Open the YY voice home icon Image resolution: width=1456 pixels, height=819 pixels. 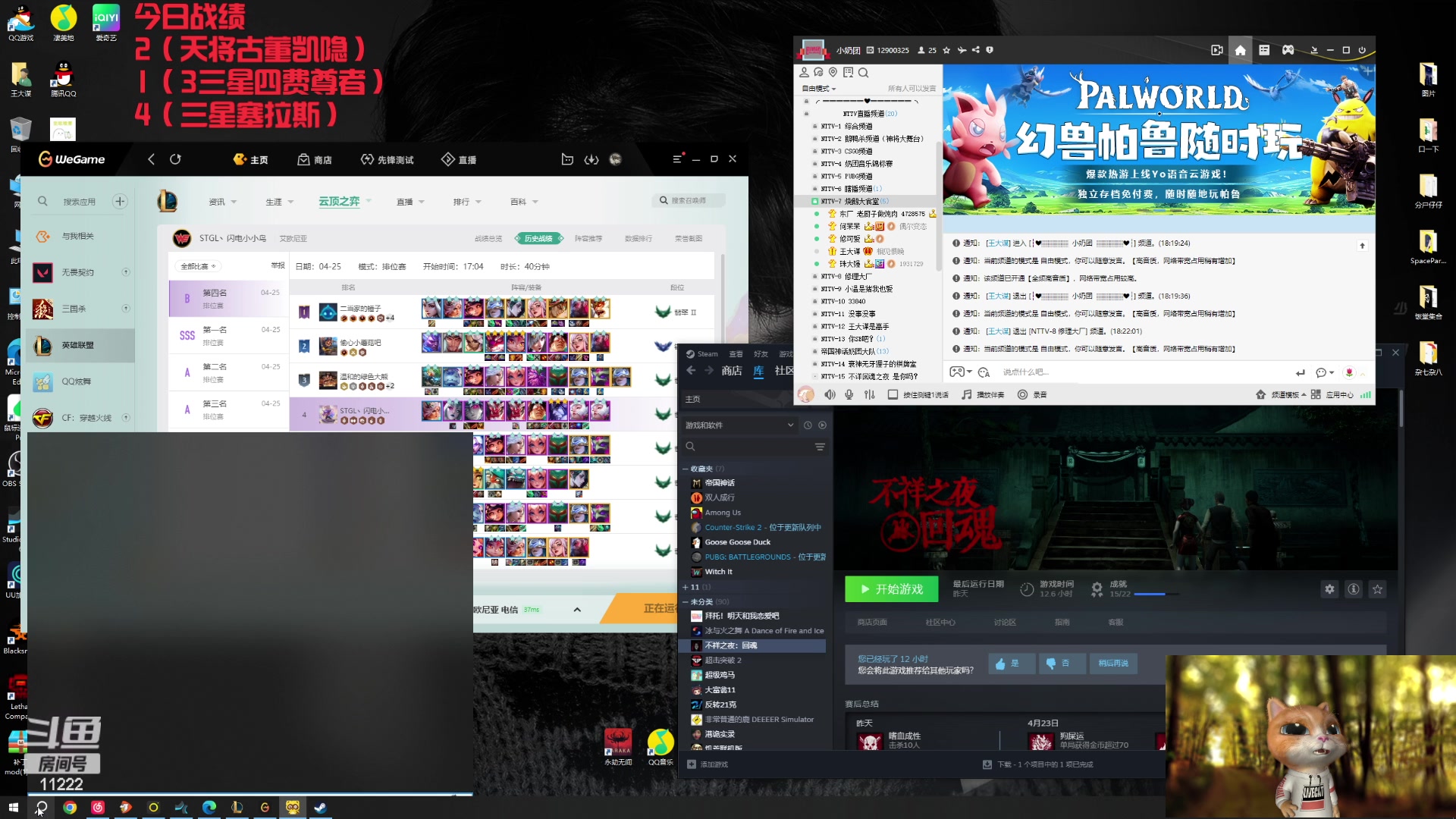pyautogui.click(x=1241, y=50)
